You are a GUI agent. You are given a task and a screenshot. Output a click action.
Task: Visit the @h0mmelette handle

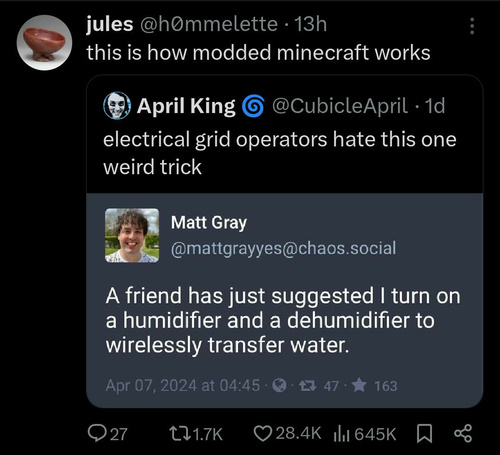(209, 24)
